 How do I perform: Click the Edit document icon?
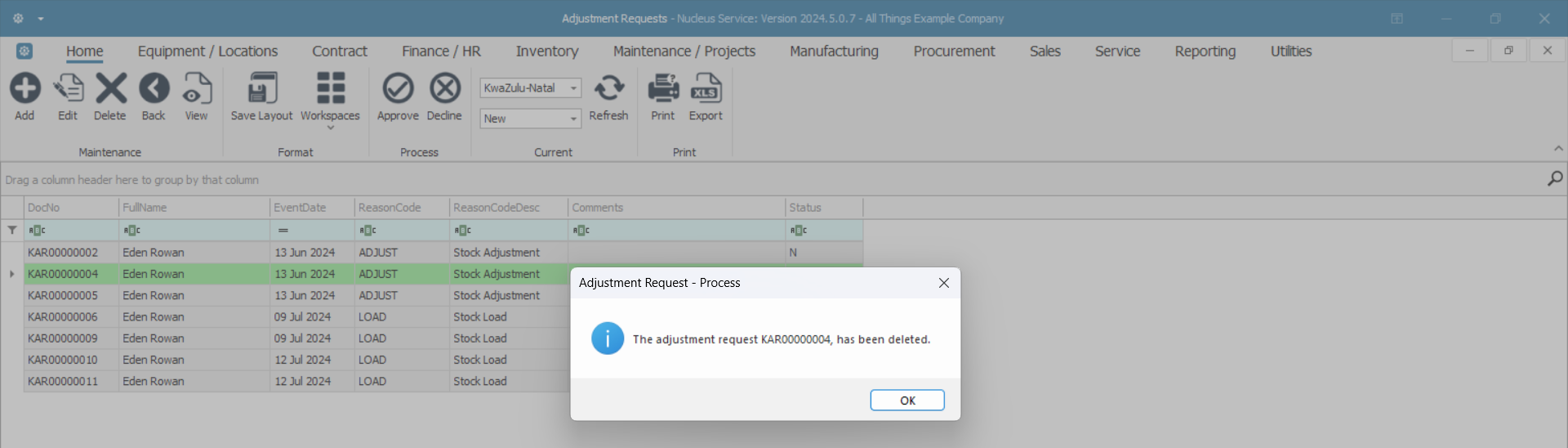coord(68,88)
